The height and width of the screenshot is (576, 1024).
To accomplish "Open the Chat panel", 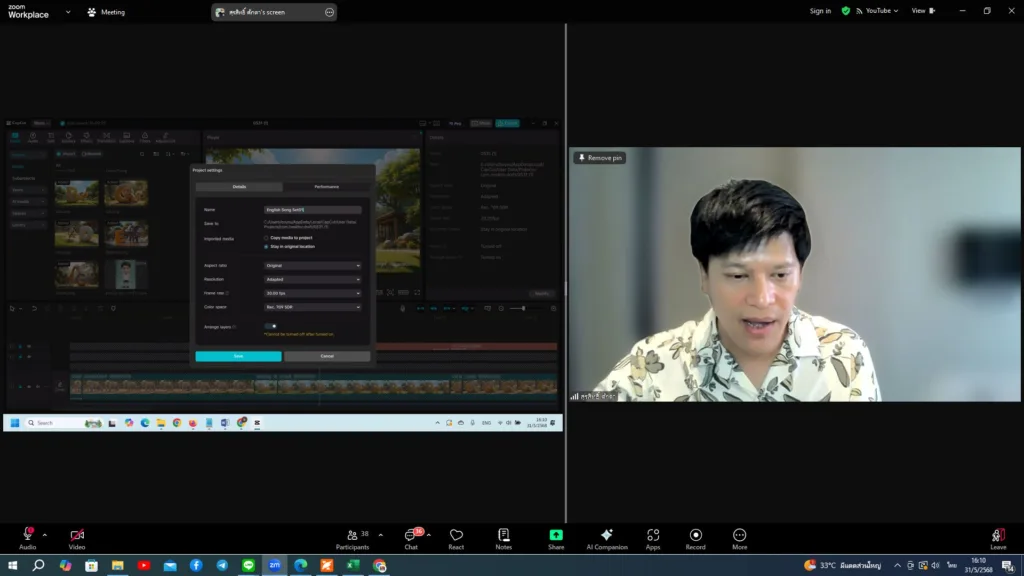I will 411,535.
